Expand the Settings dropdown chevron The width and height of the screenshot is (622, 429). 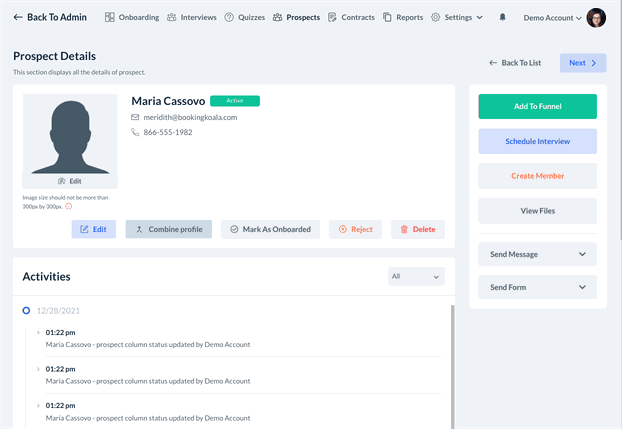(x=480, y=17)
